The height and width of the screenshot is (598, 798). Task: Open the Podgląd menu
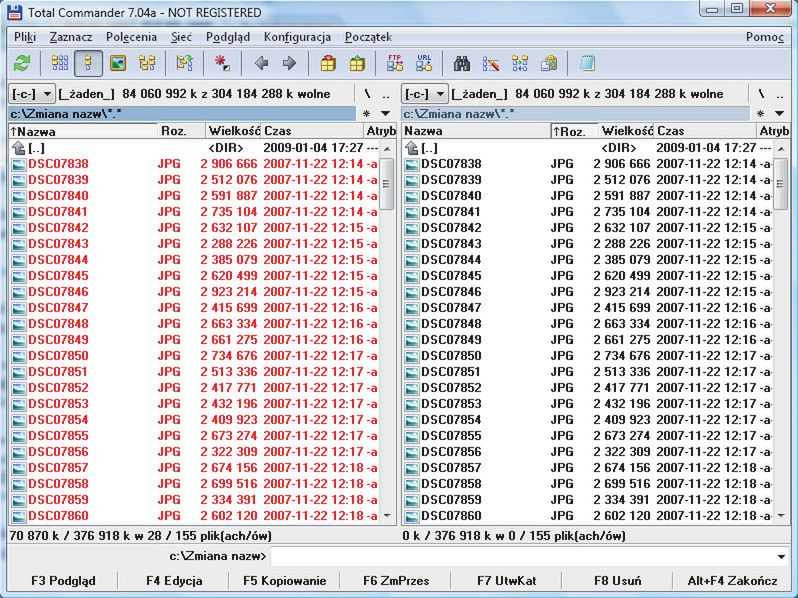pyautogui.click(x=227, y=37)
